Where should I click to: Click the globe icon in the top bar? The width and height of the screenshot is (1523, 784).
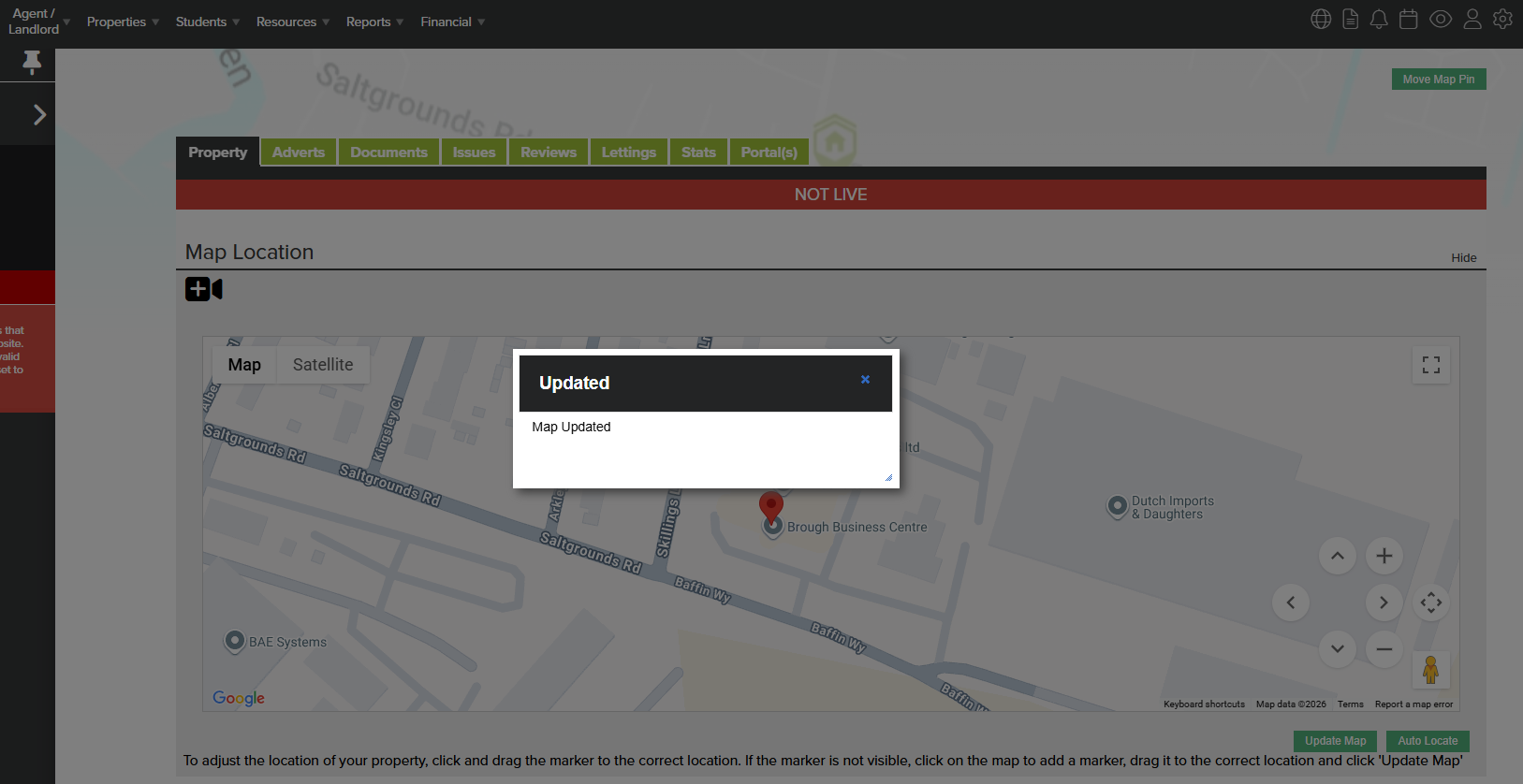pyautogui.click(x=1321, y=20)
